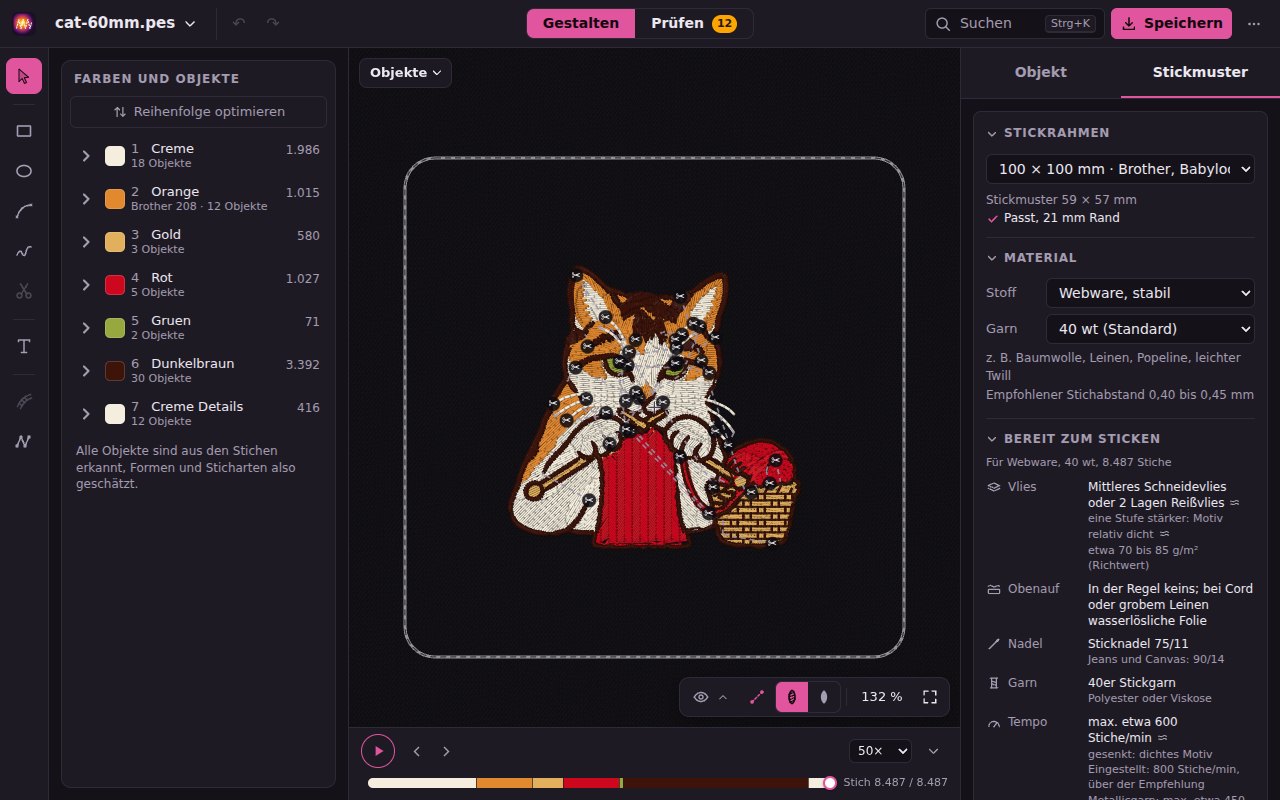Screen dimensions: 1280x800
Task: Step to previous stitch
Action: pyautogui.click(x=417, y=751)
